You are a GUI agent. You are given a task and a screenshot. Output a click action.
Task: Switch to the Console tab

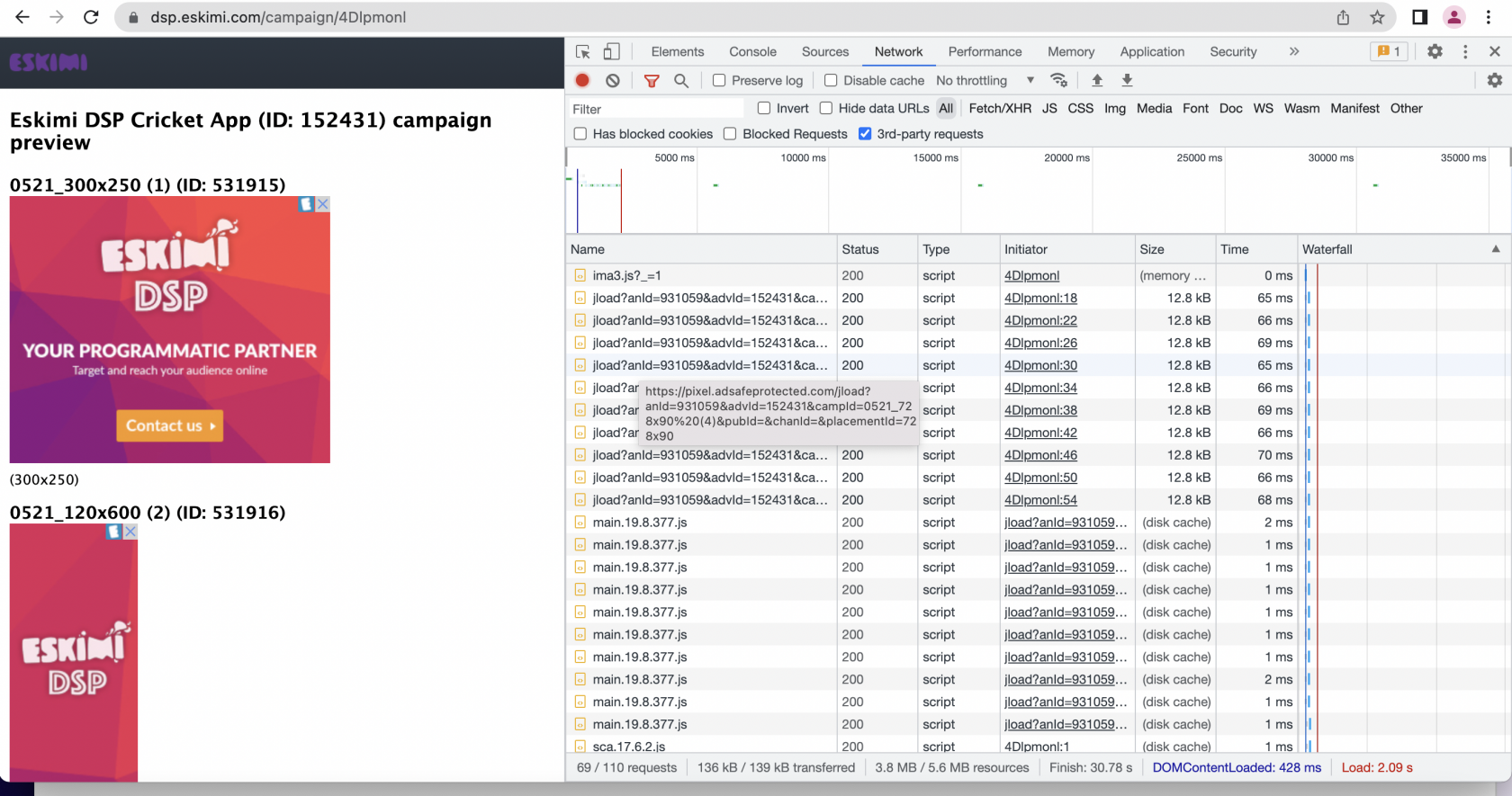click(752, 51)
